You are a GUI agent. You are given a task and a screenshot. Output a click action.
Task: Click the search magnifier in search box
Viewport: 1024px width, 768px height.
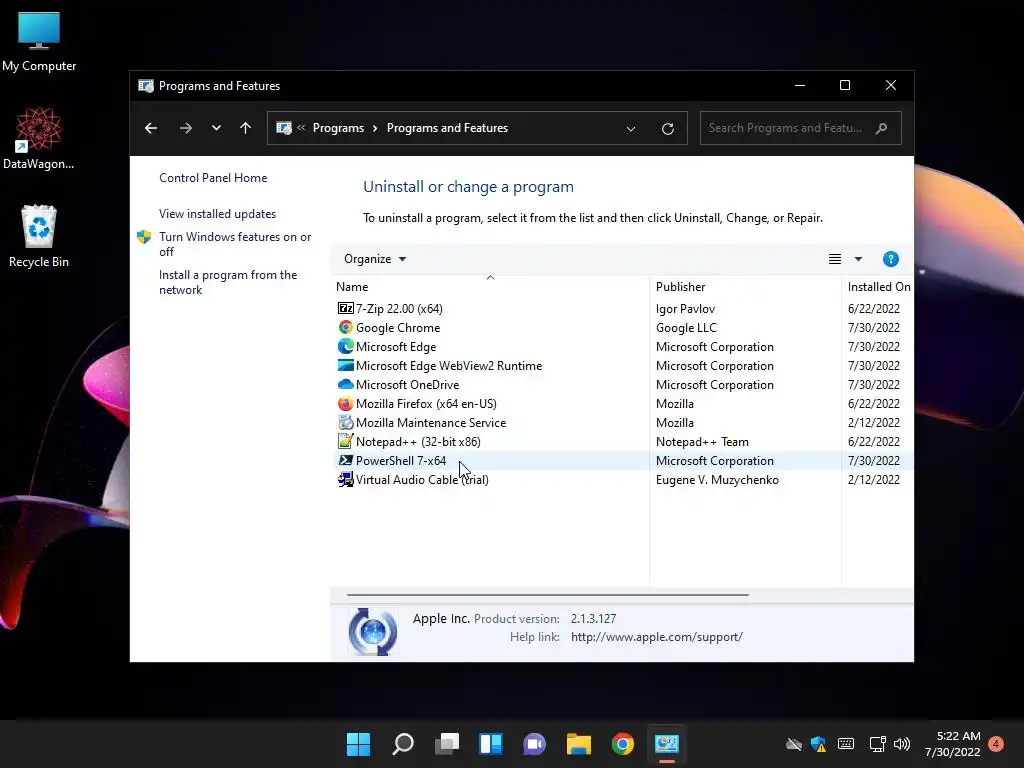point(882,128)
